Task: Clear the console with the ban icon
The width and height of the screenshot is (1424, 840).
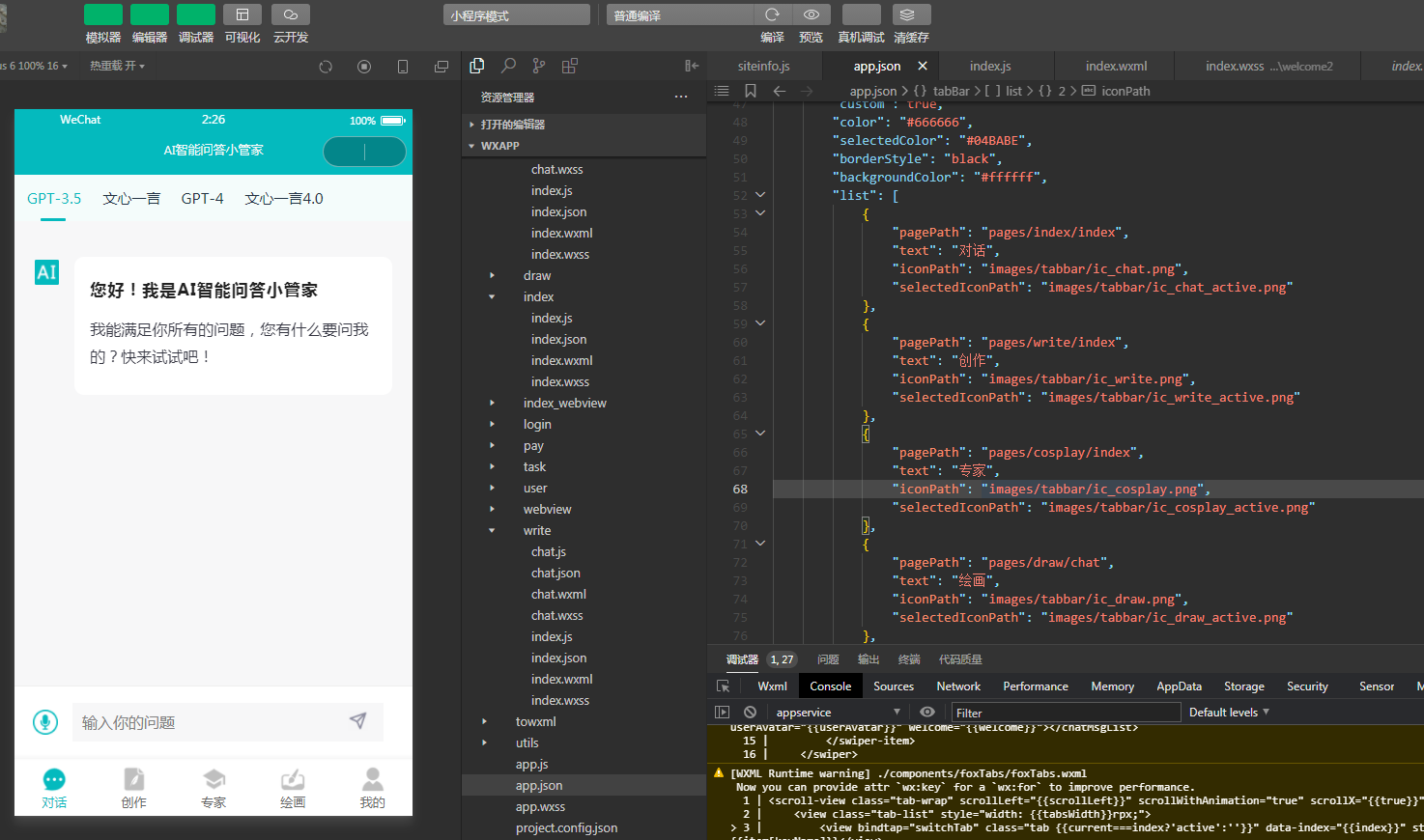Action: (750, 713)
